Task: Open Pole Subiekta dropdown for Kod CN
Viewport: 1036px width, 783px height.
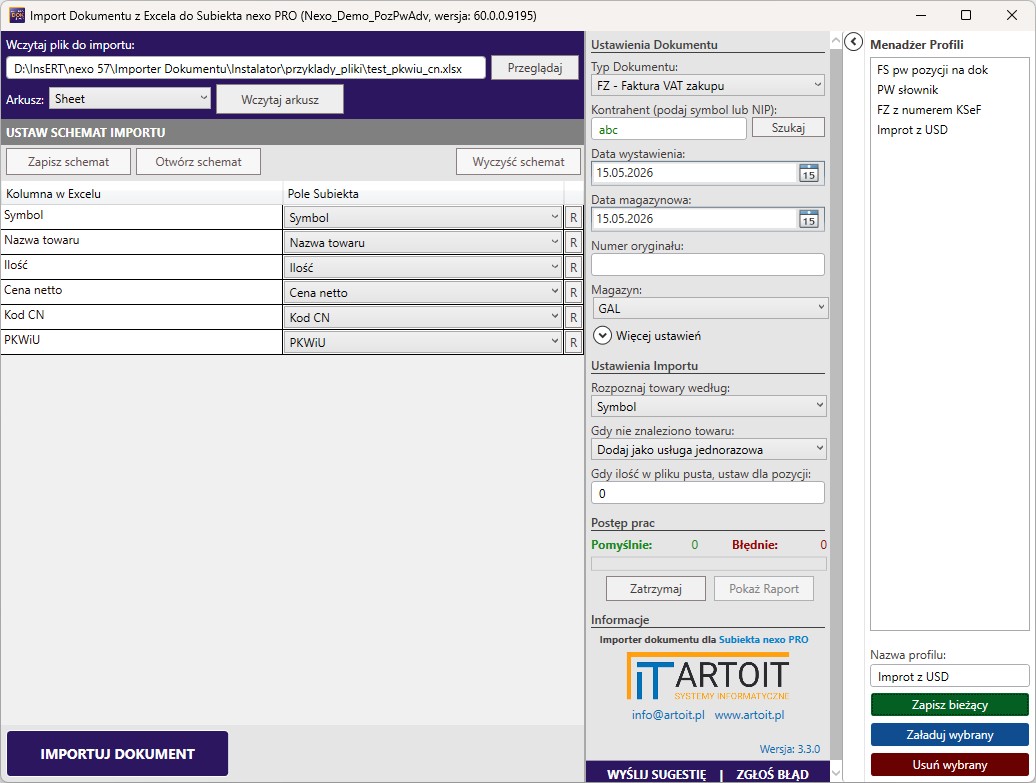Action: tap(423, 317)
